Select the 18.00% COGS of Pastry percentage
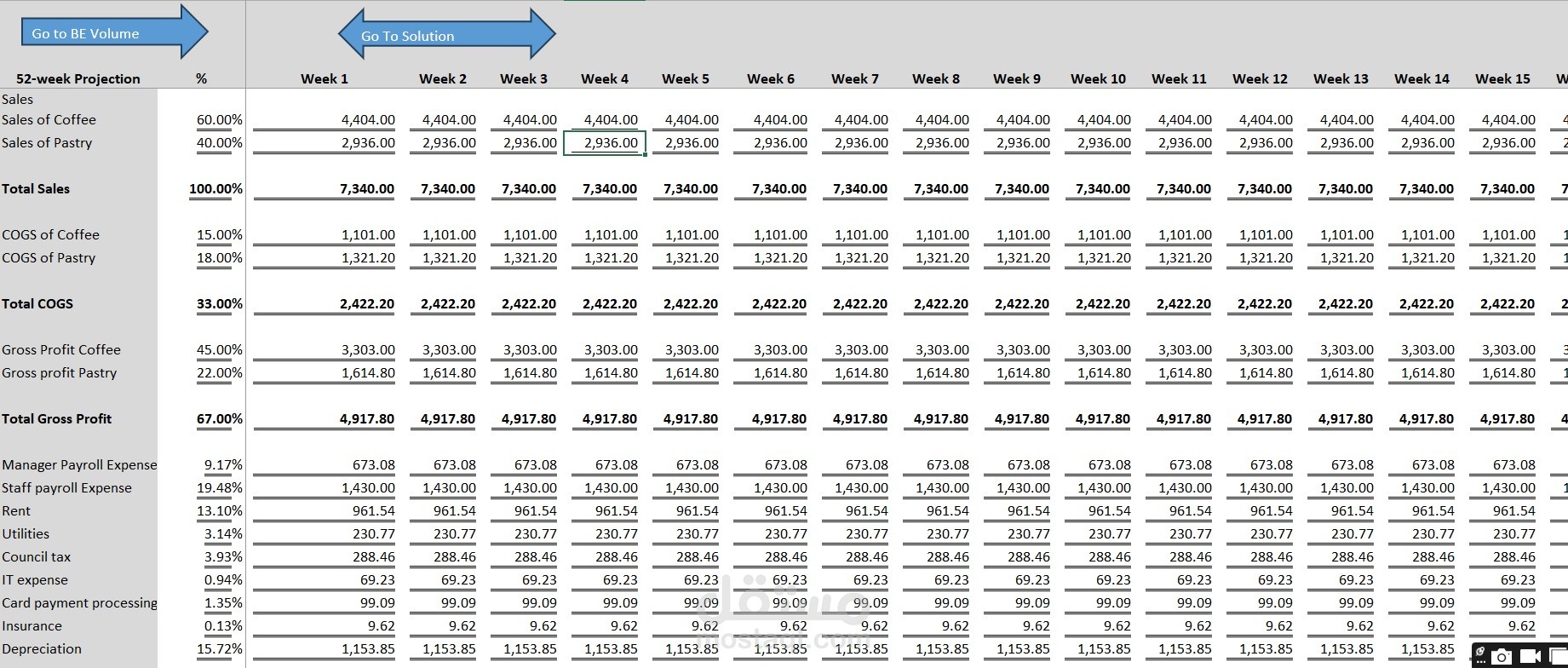Viewport: 1568px width, 668px height. point(220,257)
